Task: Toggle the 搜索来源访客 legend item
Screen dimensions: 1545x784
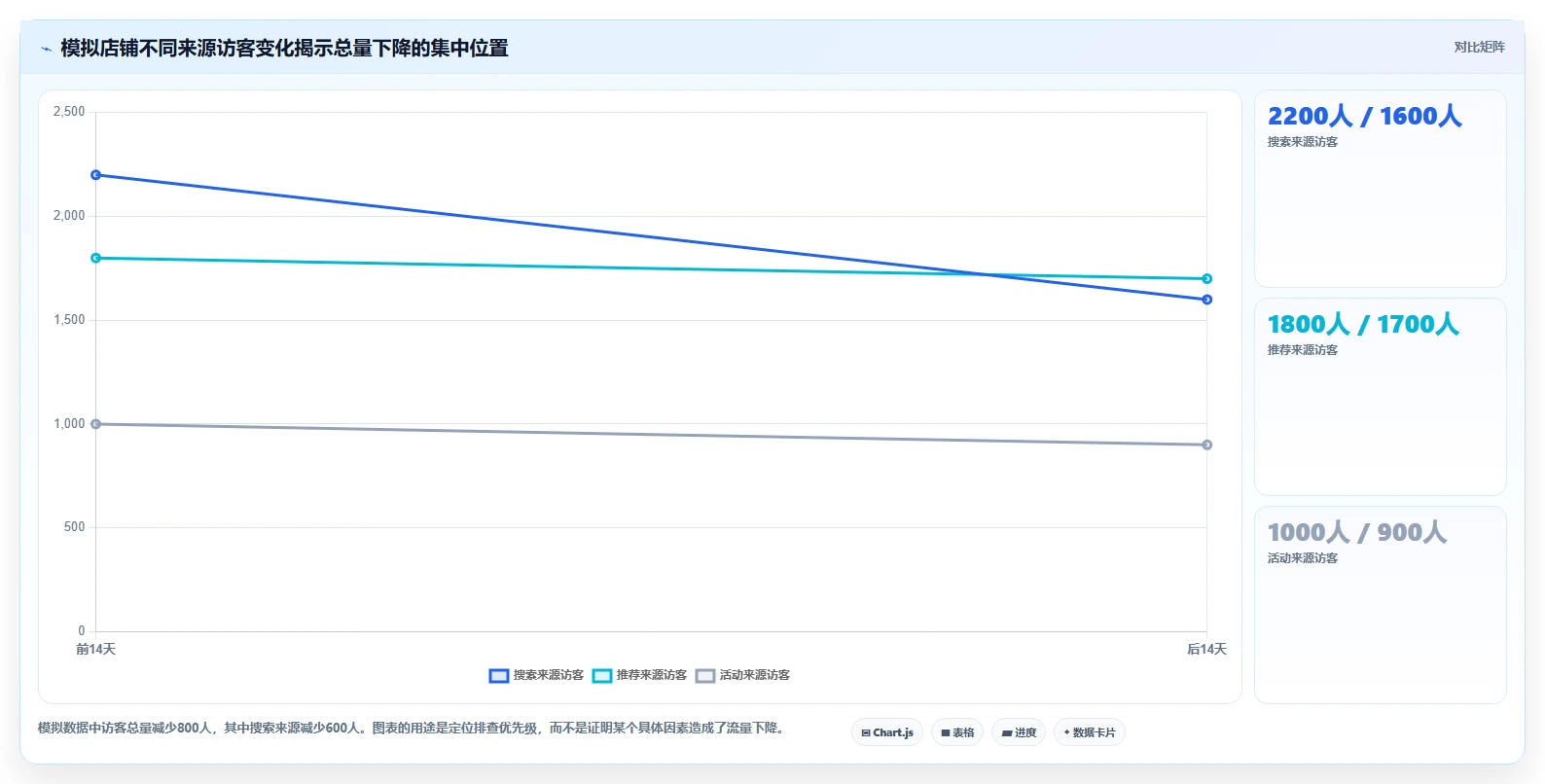Action: [536, 675]
